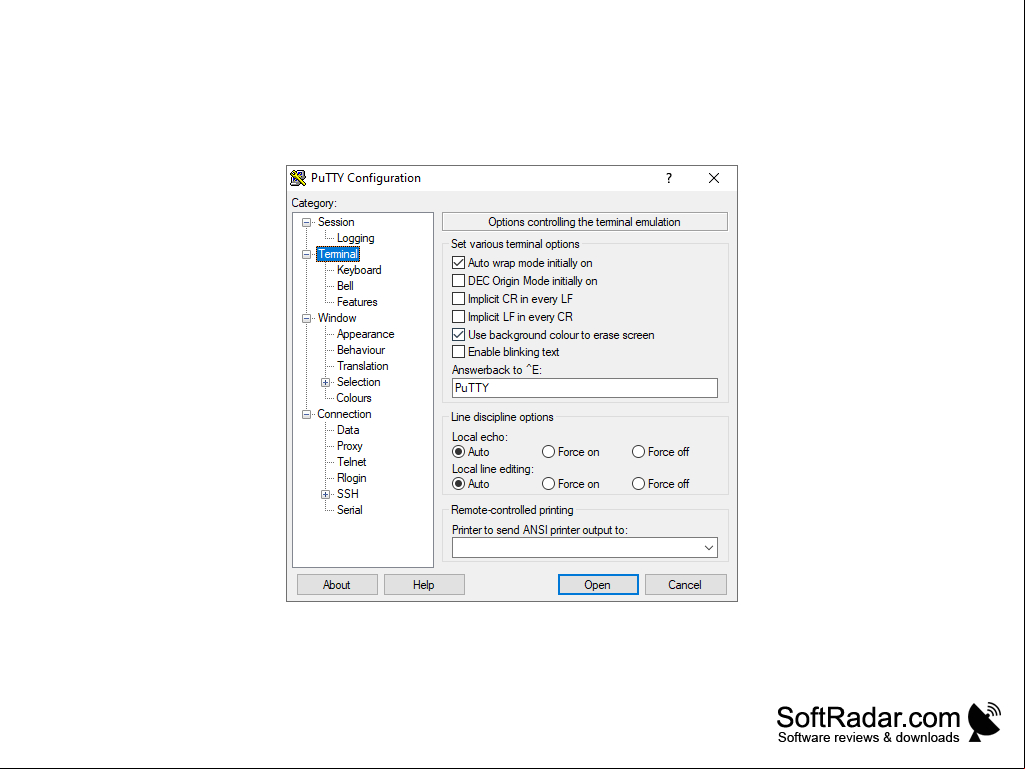Collapse the Window tree node
Image resolution: width=1025 pixels, height=769 pixels.
pyautogui.click(x=306, y=318)
